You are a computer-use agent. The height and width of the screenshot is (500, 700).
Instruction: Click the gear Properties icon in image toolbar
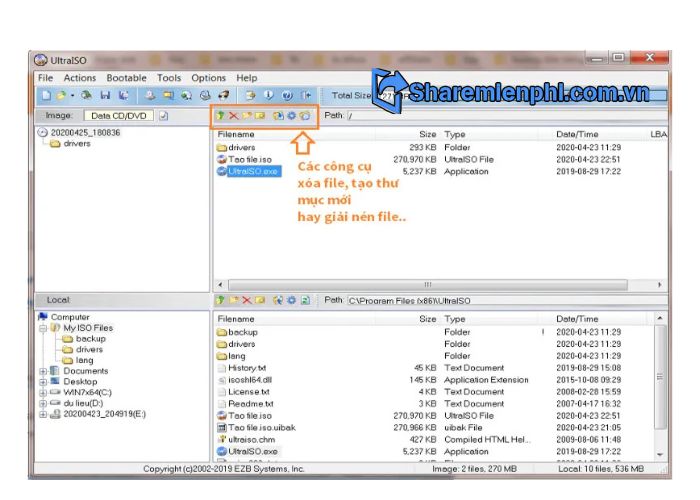292,116
